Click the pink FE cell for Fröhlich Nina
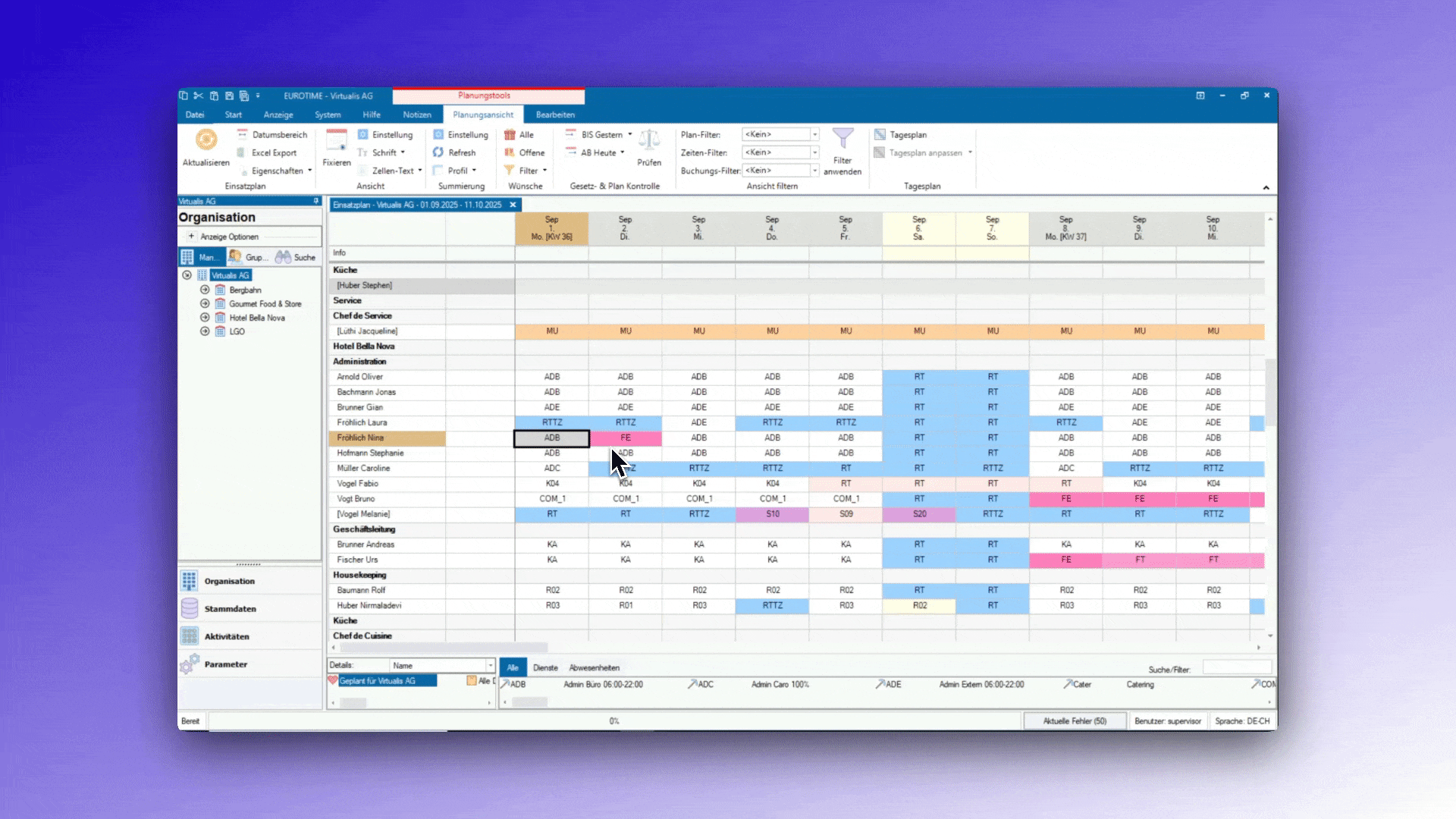The height and width of the screenshot is (819, 1456). click(626, 438)
